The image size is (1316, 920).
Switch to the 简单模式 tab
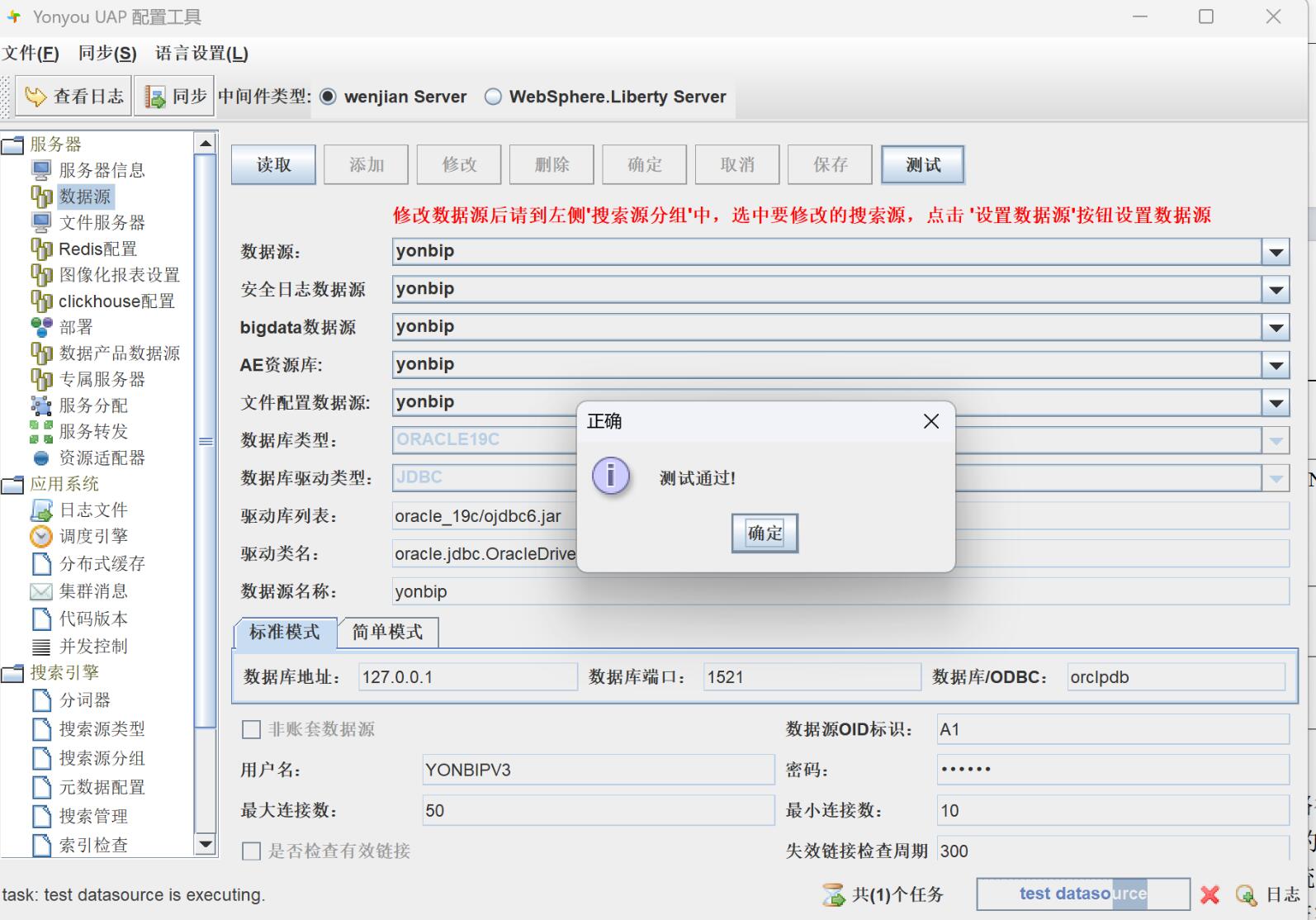point(387,633)
